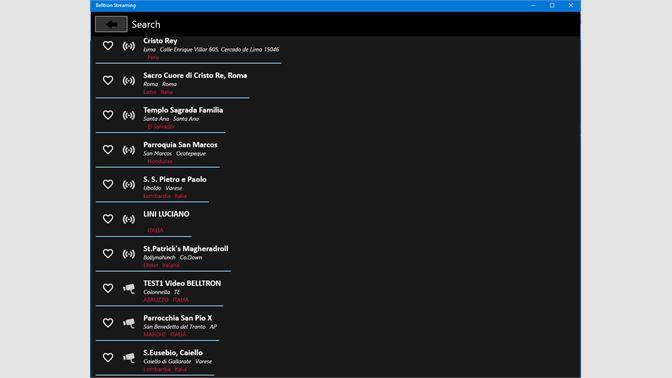Click audio icon for Sacro Cuore di Cristo Re
The image size is (672, 378).
pyautogui.click(x=129, y=81)
